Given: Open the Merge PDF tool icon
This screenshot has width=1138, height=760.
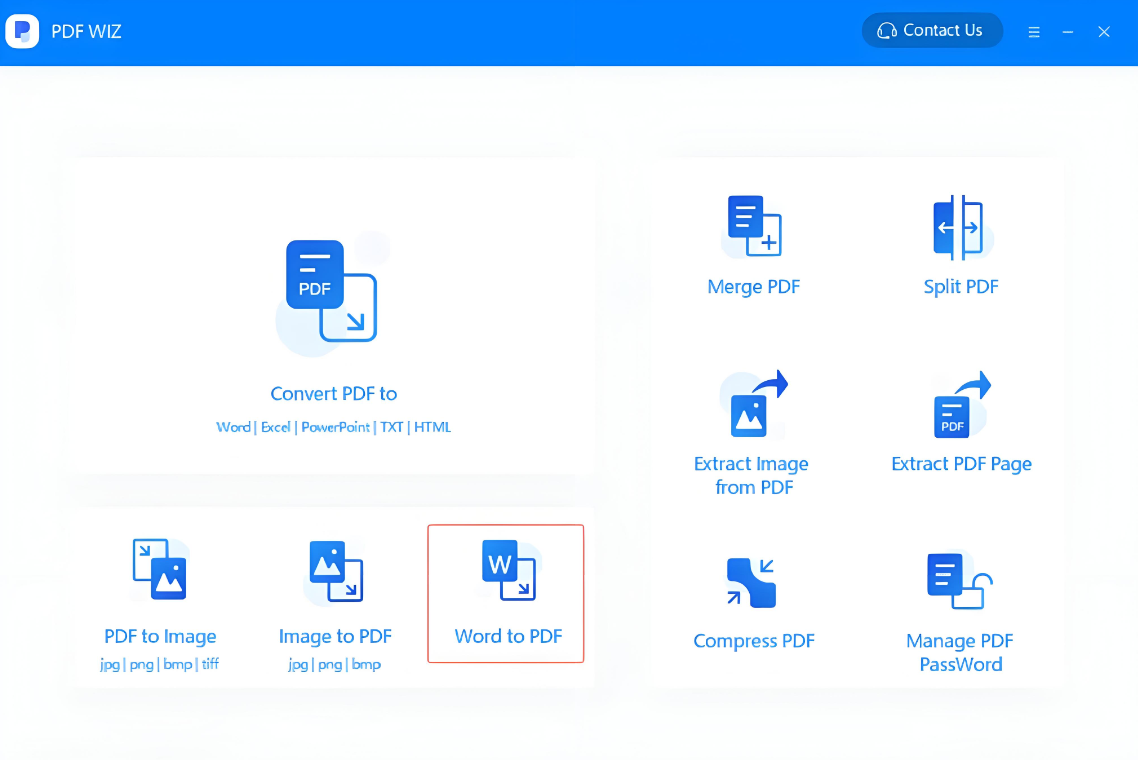Looking at the screenshot, I should click(x=754, y=226).
